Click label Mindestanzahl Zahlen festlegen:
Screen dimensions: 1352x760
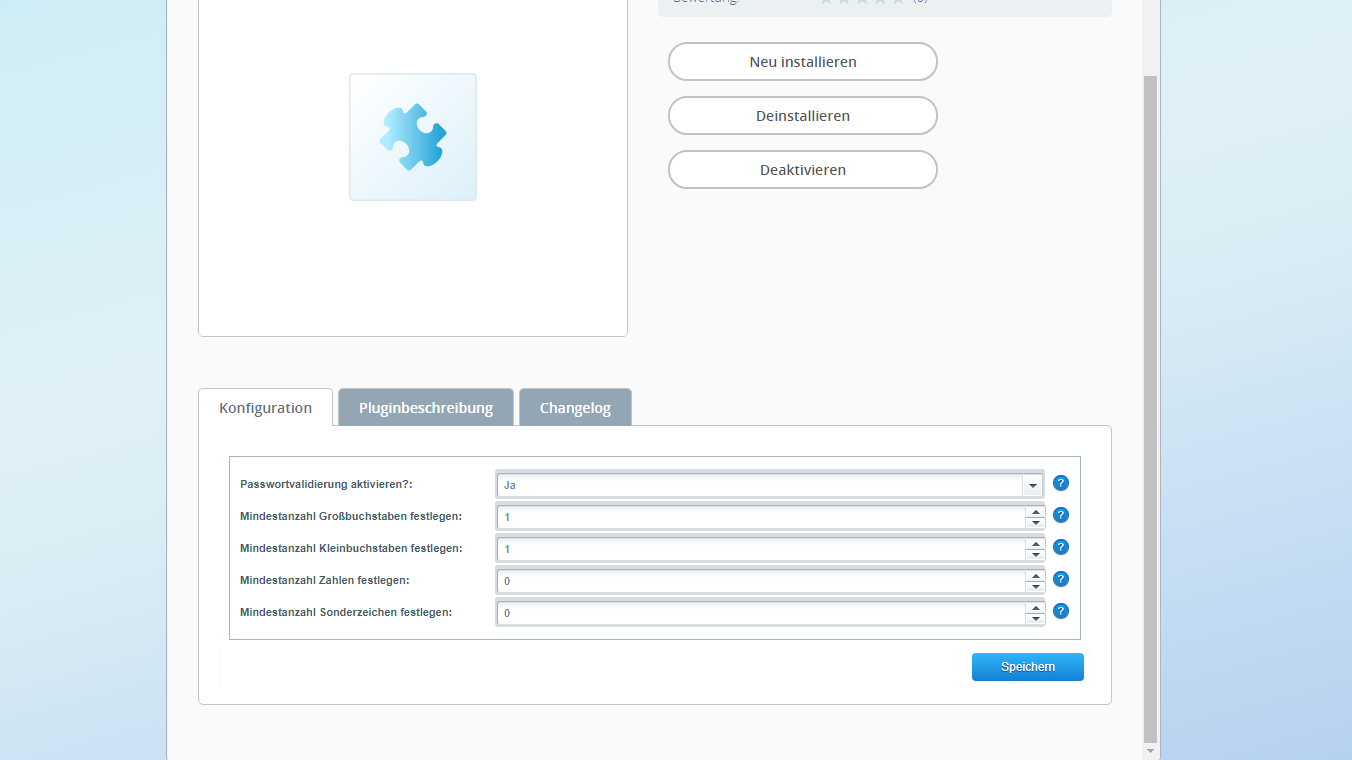[325, 580]
